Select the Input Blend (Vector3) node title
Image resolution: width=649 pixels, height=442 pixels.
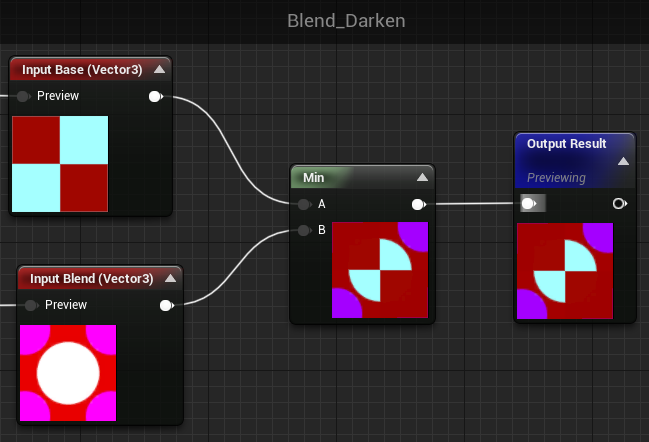click(x=91, y=279)
